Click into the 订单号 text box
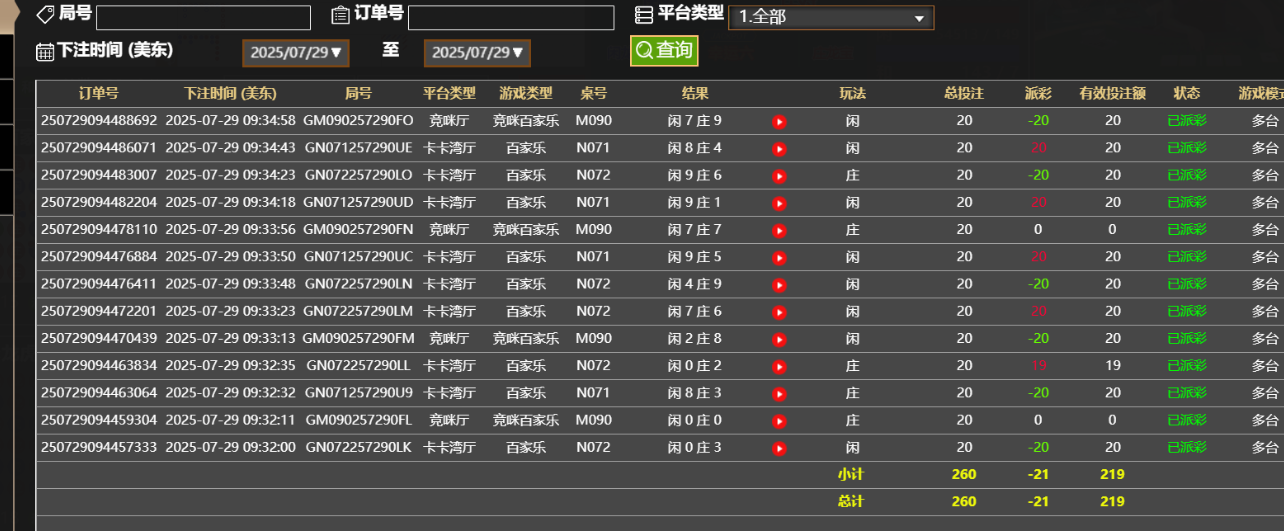 click(x=511, y=18)
